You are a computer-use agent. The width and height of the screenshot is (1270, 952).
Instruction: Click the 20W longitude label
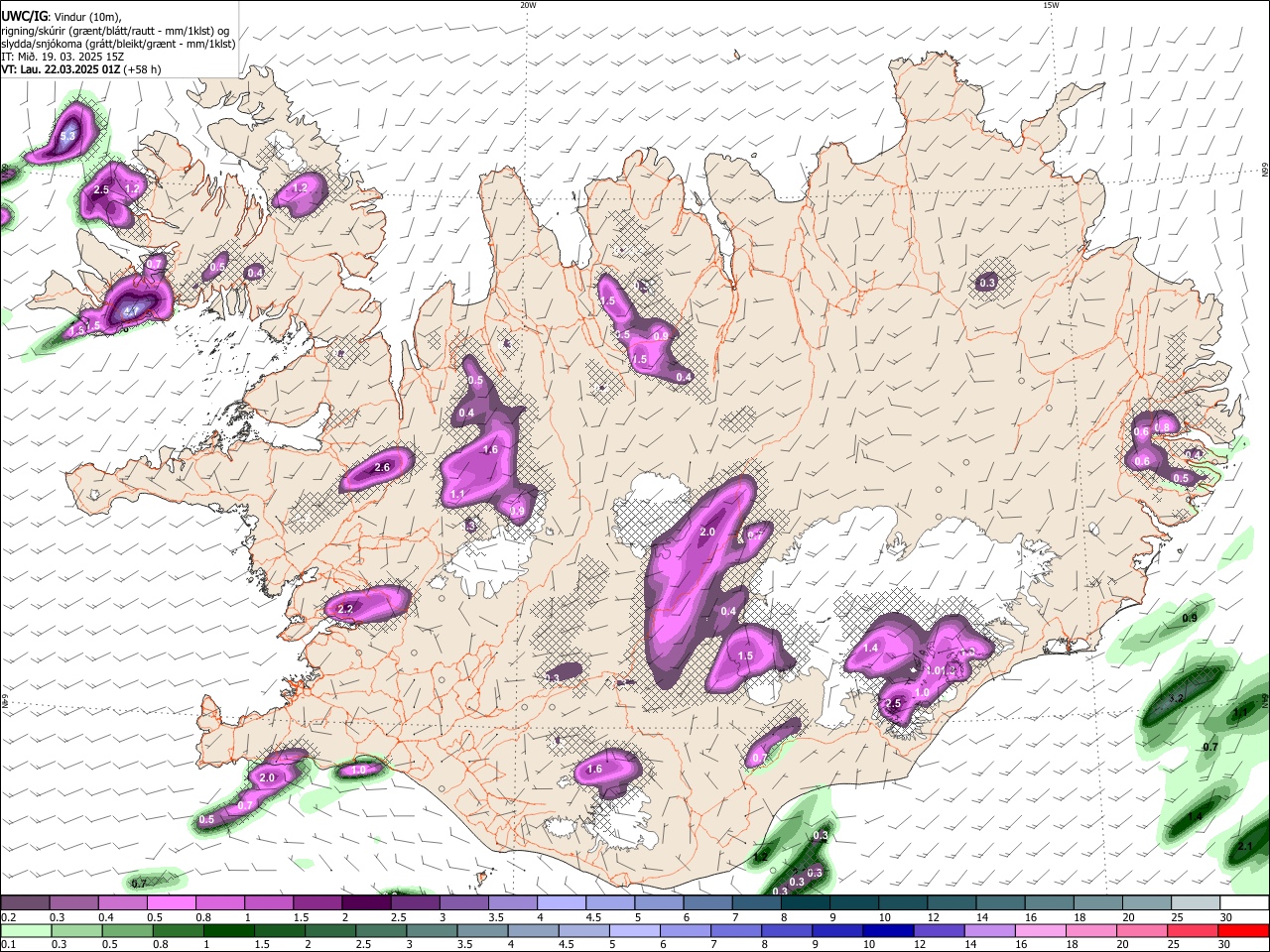(x=528, y=5)
